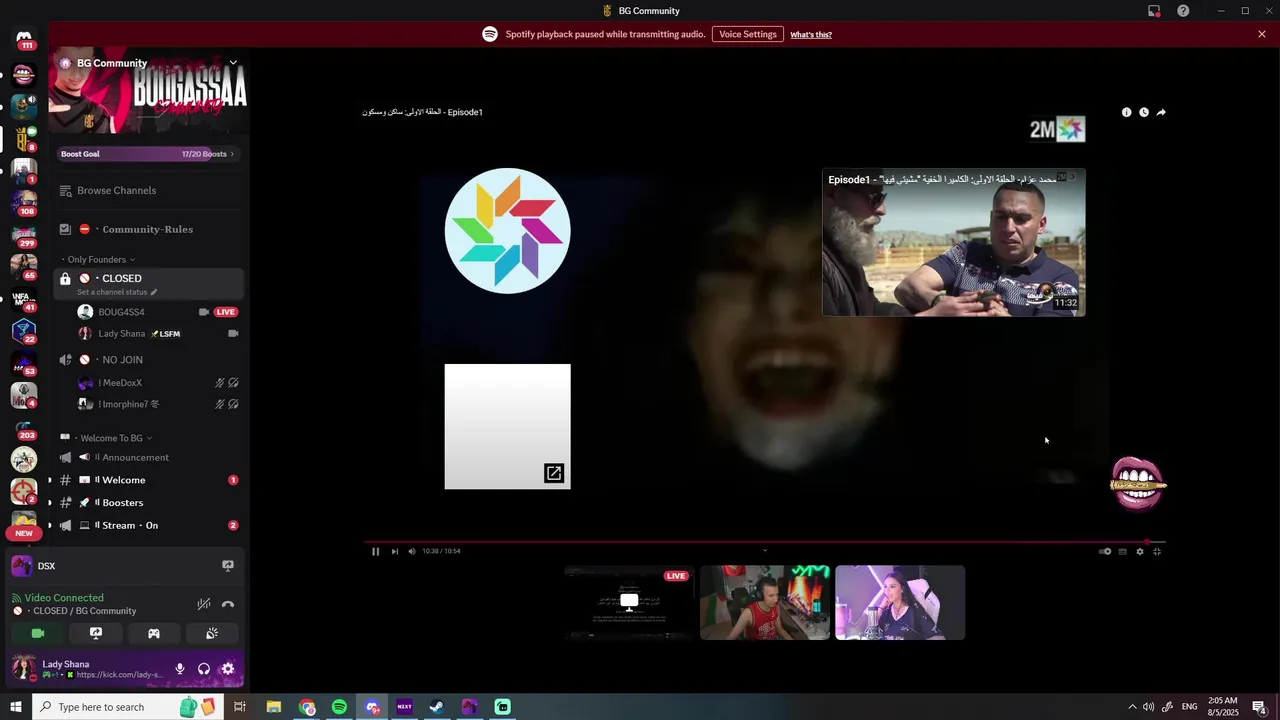Seek on the red video progress bar

[765, 542]
